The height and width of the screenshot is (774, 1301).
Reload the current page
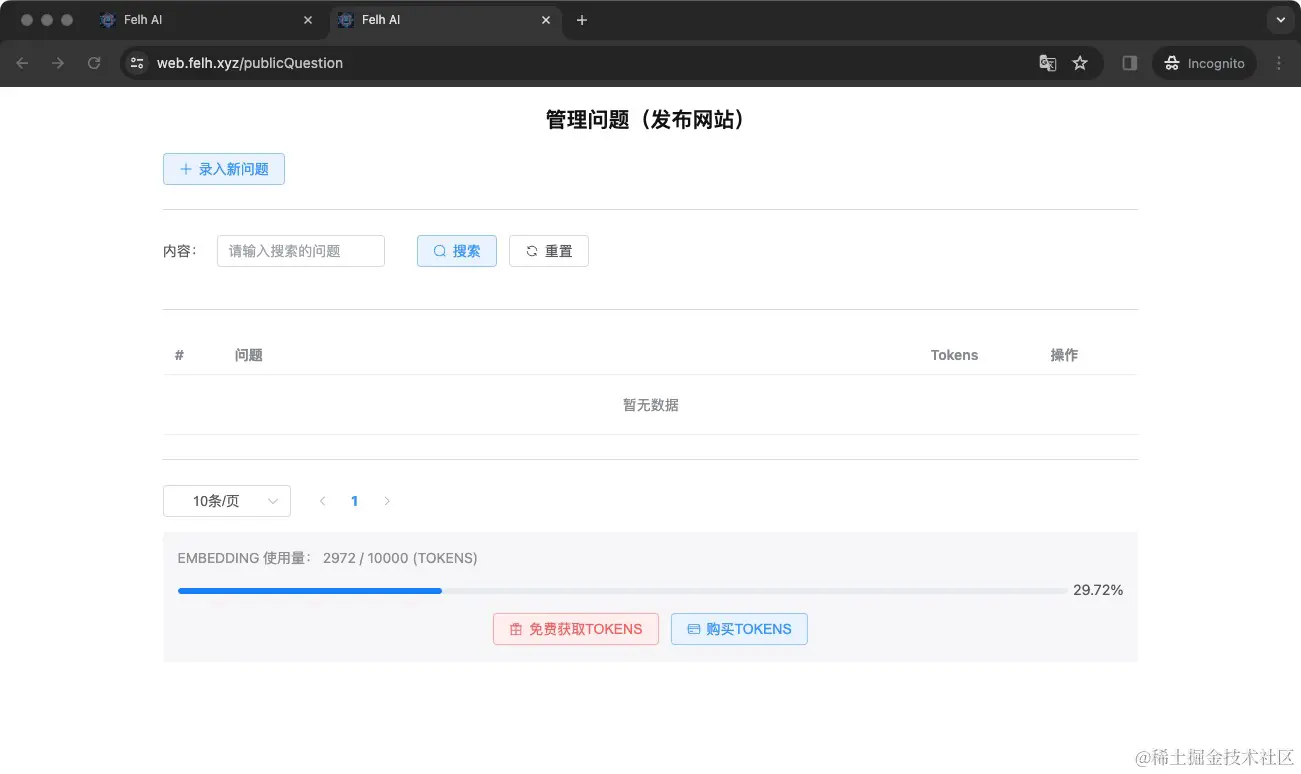94,63
